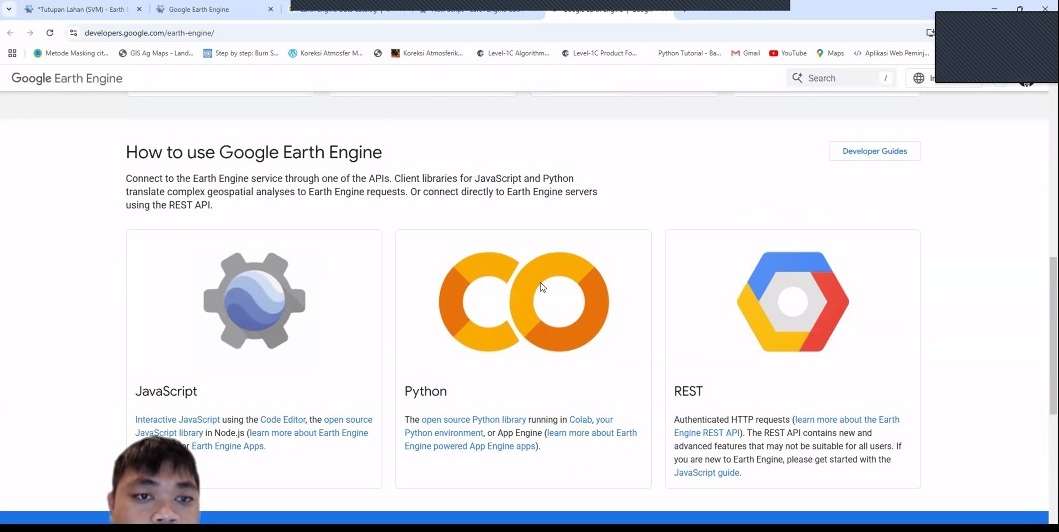Open Interactive JavaScript link
The width and height of the screenshot is (1059, 532).
tap(178, 420)
